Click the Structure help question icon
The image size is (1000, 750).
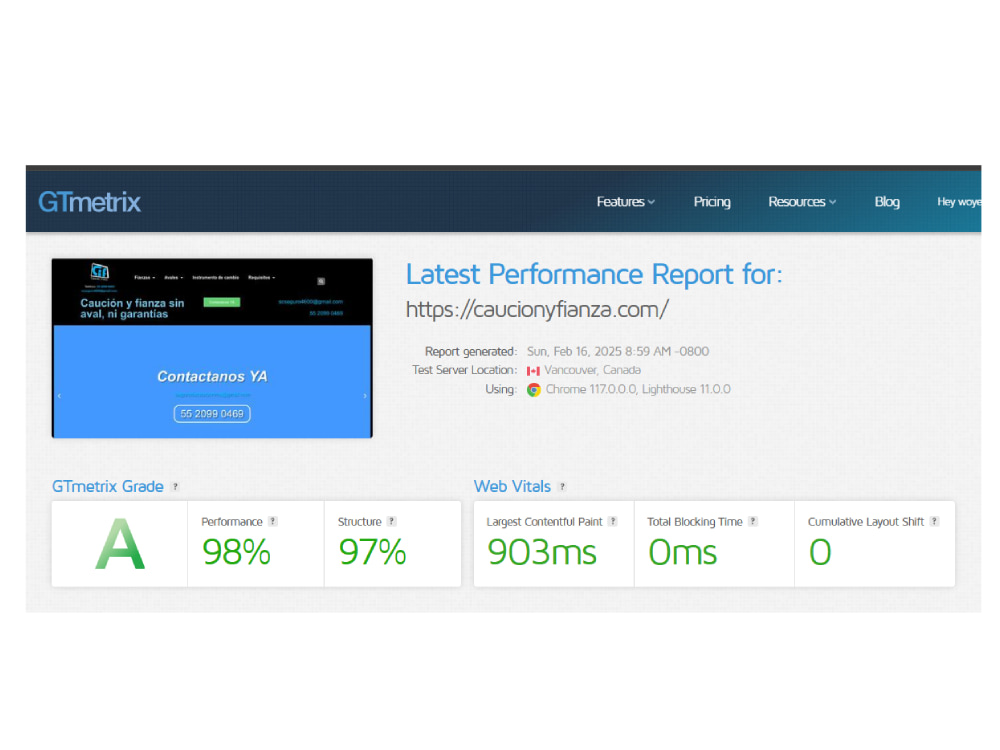click(x=392, y=521)
